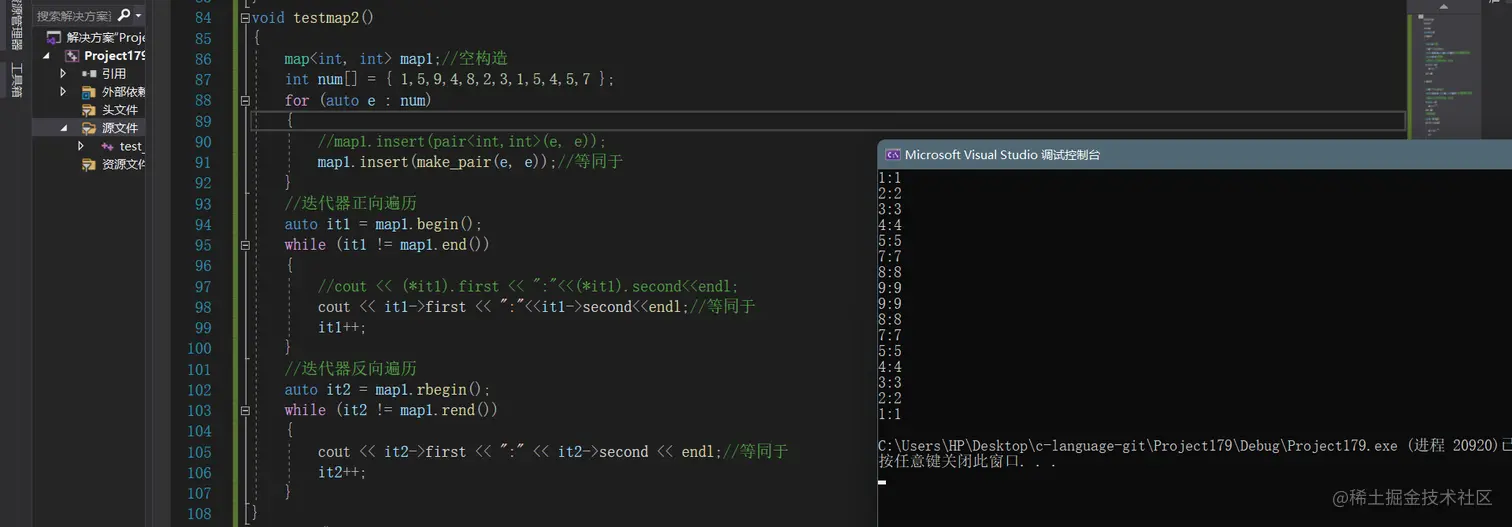Click the 资源文件 folder icon
Image resolution: width=1512 pixels, height=527 pixels.
[88, 164]
